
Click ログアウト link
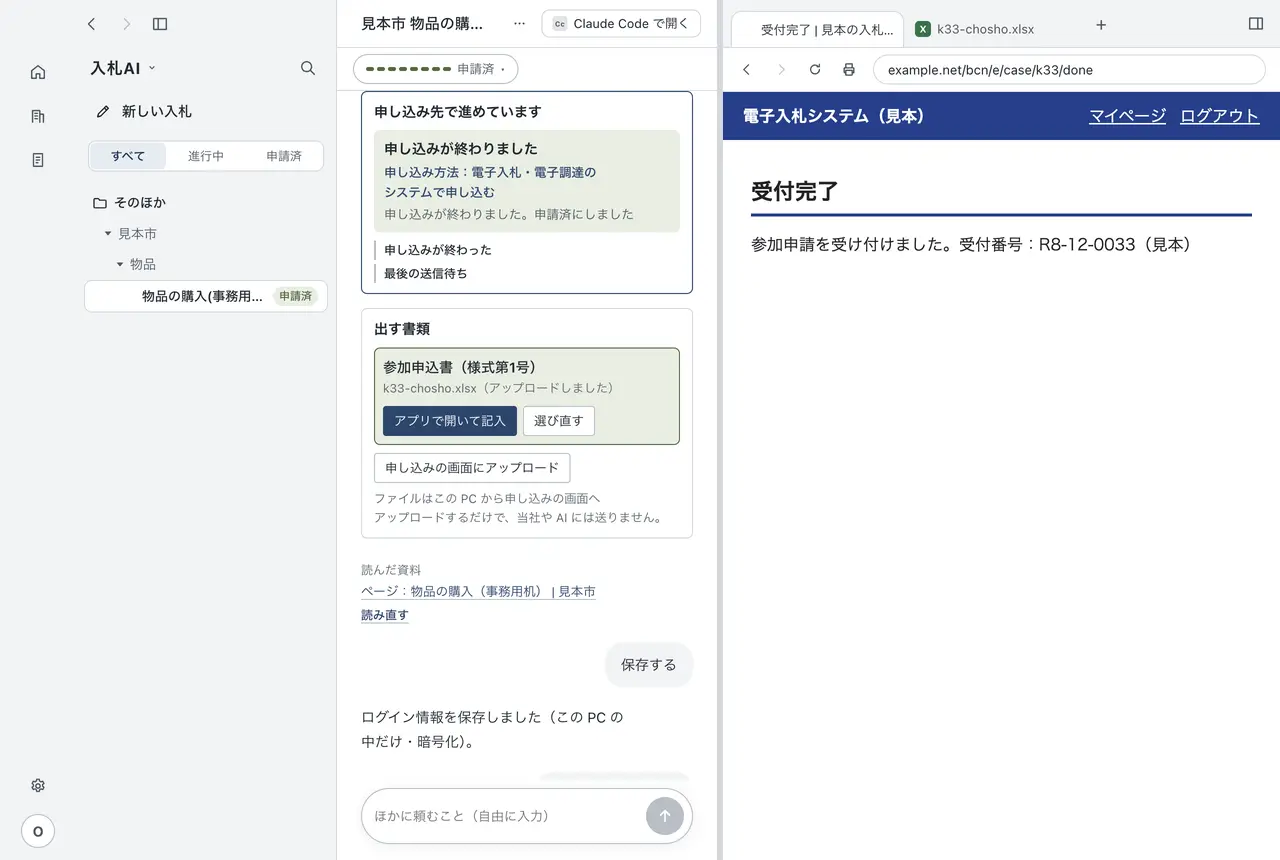click(x=1219, y=116)
